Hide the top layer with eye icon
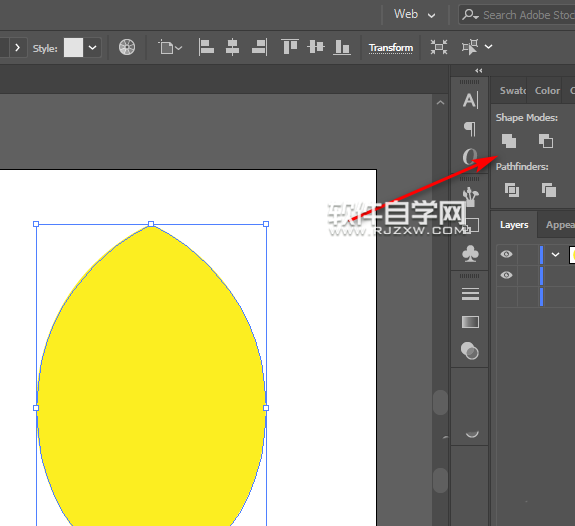Screen dimensions: 575x526 pyautogui.click(x=506, y=254)
